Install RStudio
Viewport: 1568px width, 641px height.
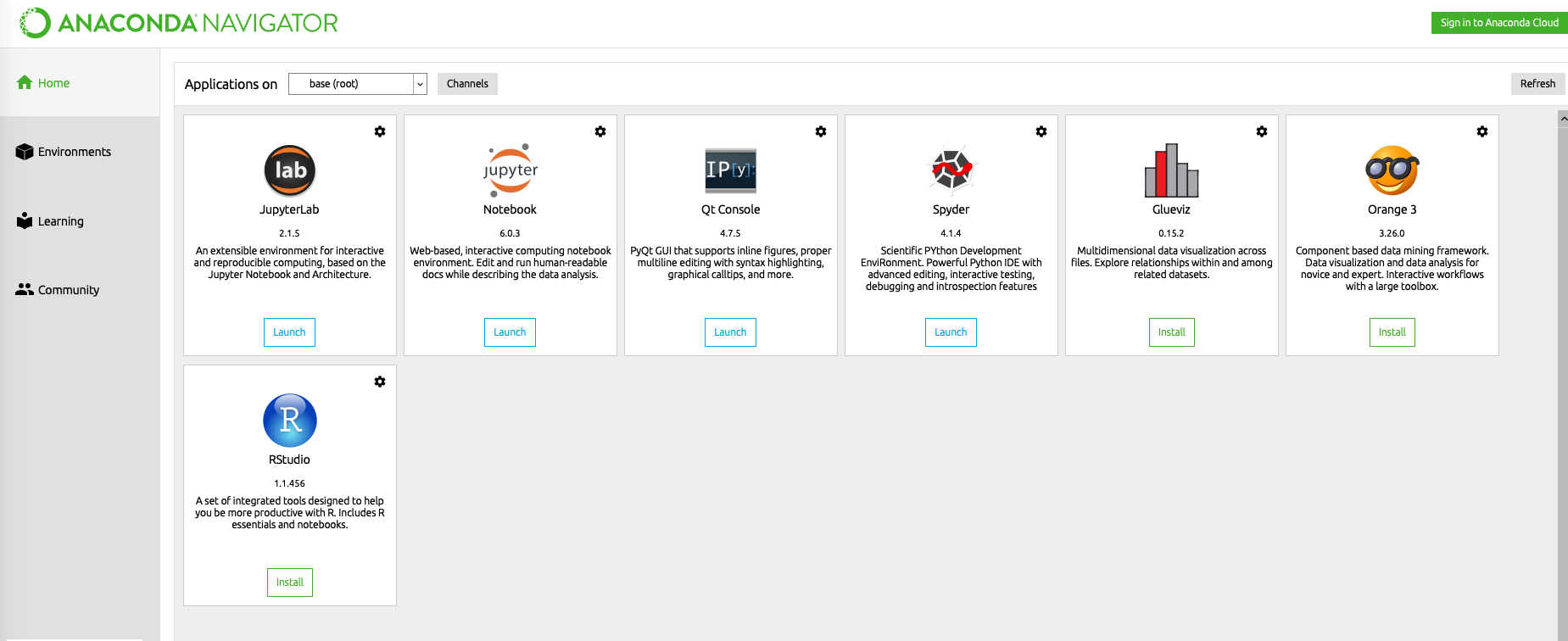pyautogui.click(x=290, y=582)
